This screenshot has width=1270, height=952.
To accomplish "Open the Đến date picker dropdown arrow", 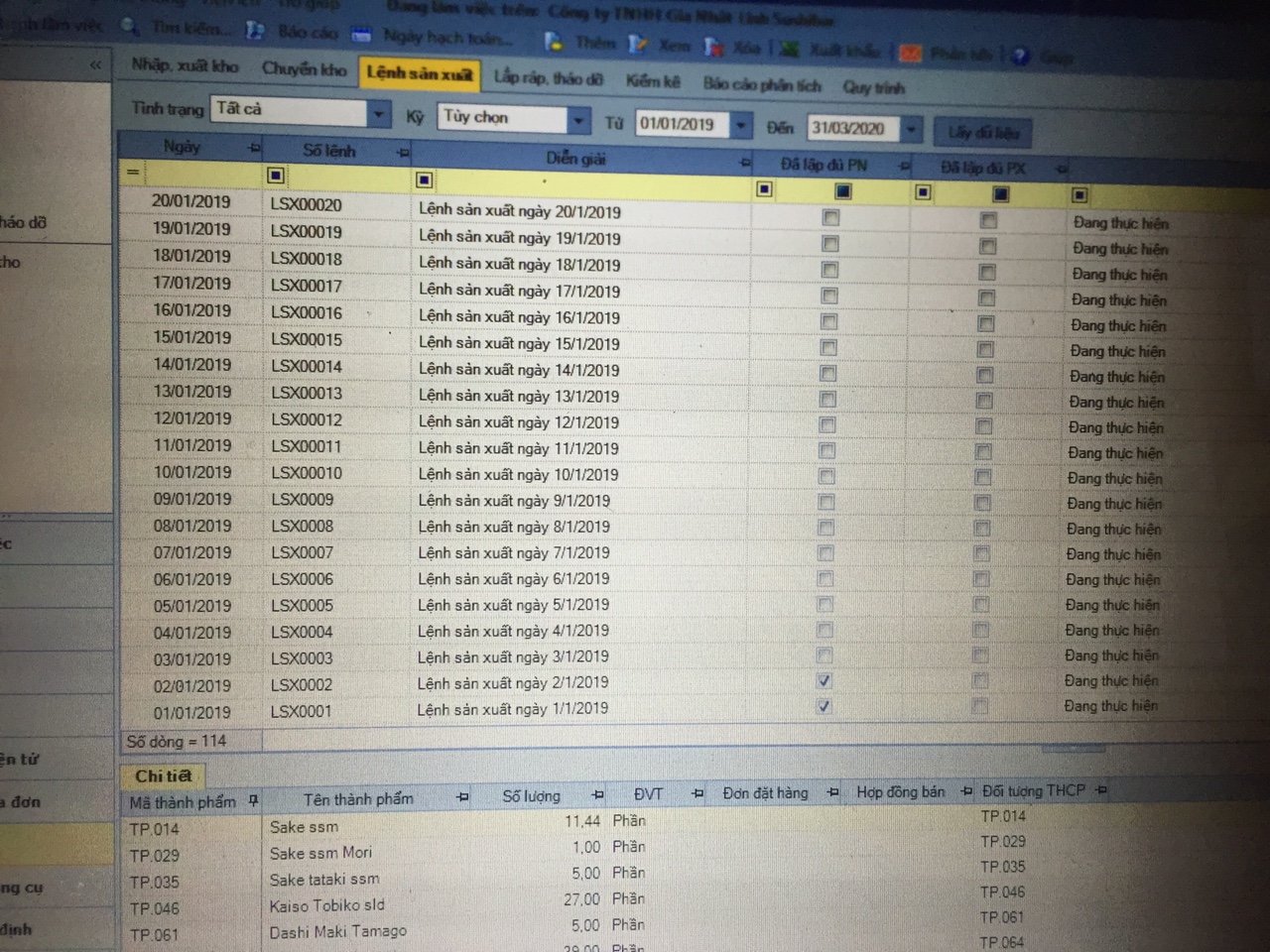I will pyautogui.click(x=911, y=129).
